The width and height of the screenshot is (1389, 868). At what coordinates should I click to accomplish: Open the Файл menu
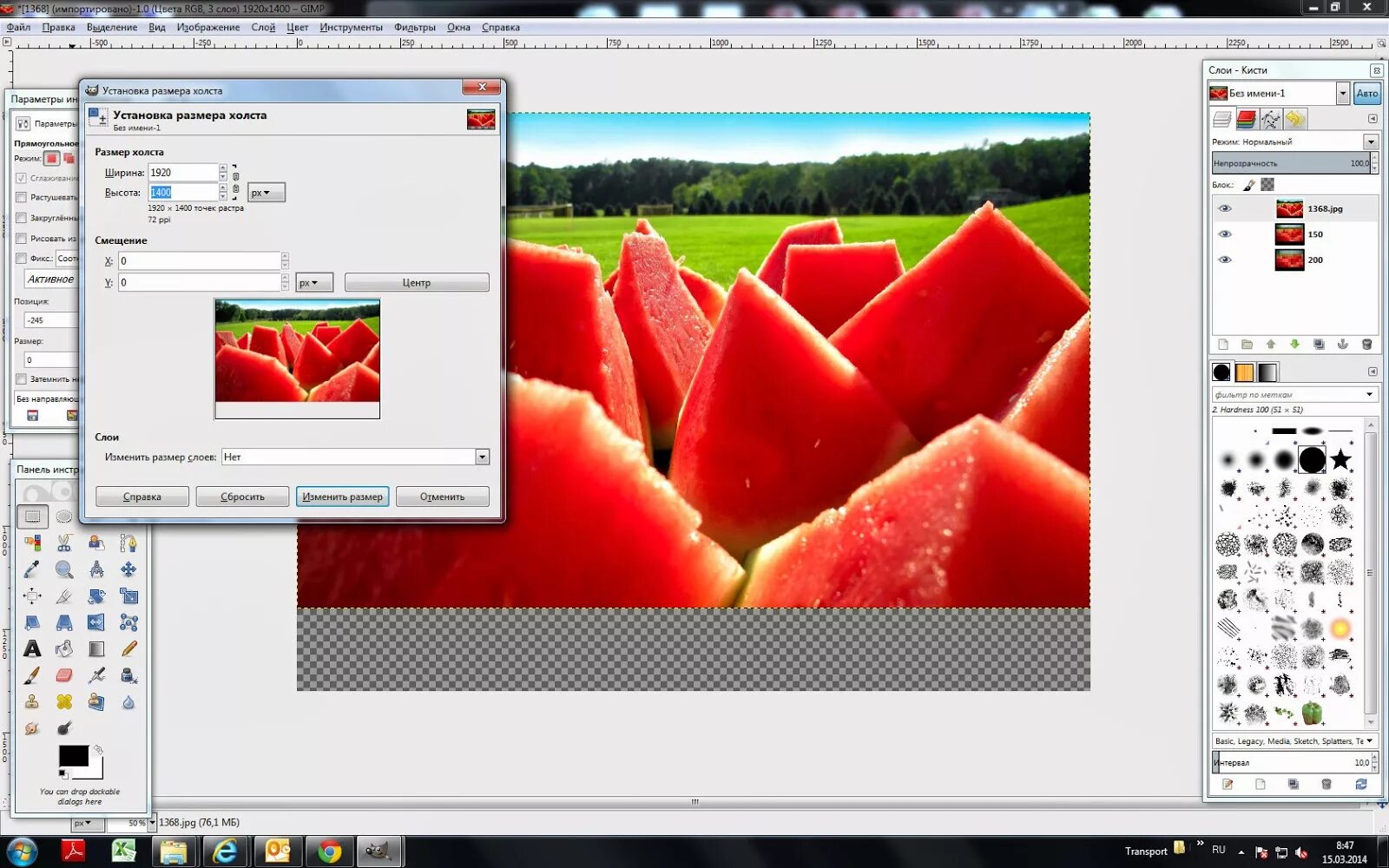coord(18,27)
